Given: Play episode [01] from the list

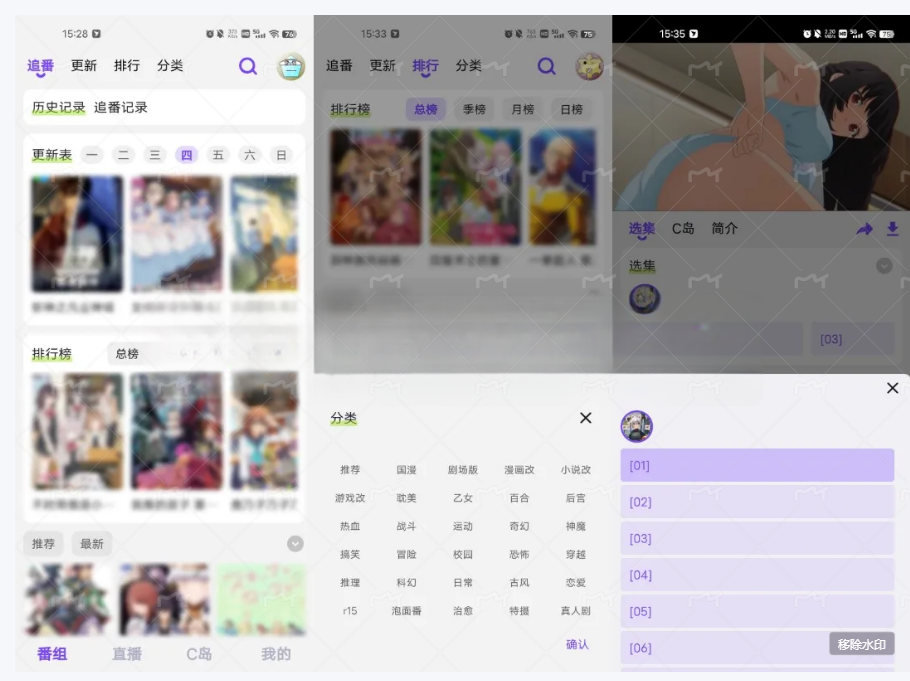Looking at the screenshot, I should (757, 465).
